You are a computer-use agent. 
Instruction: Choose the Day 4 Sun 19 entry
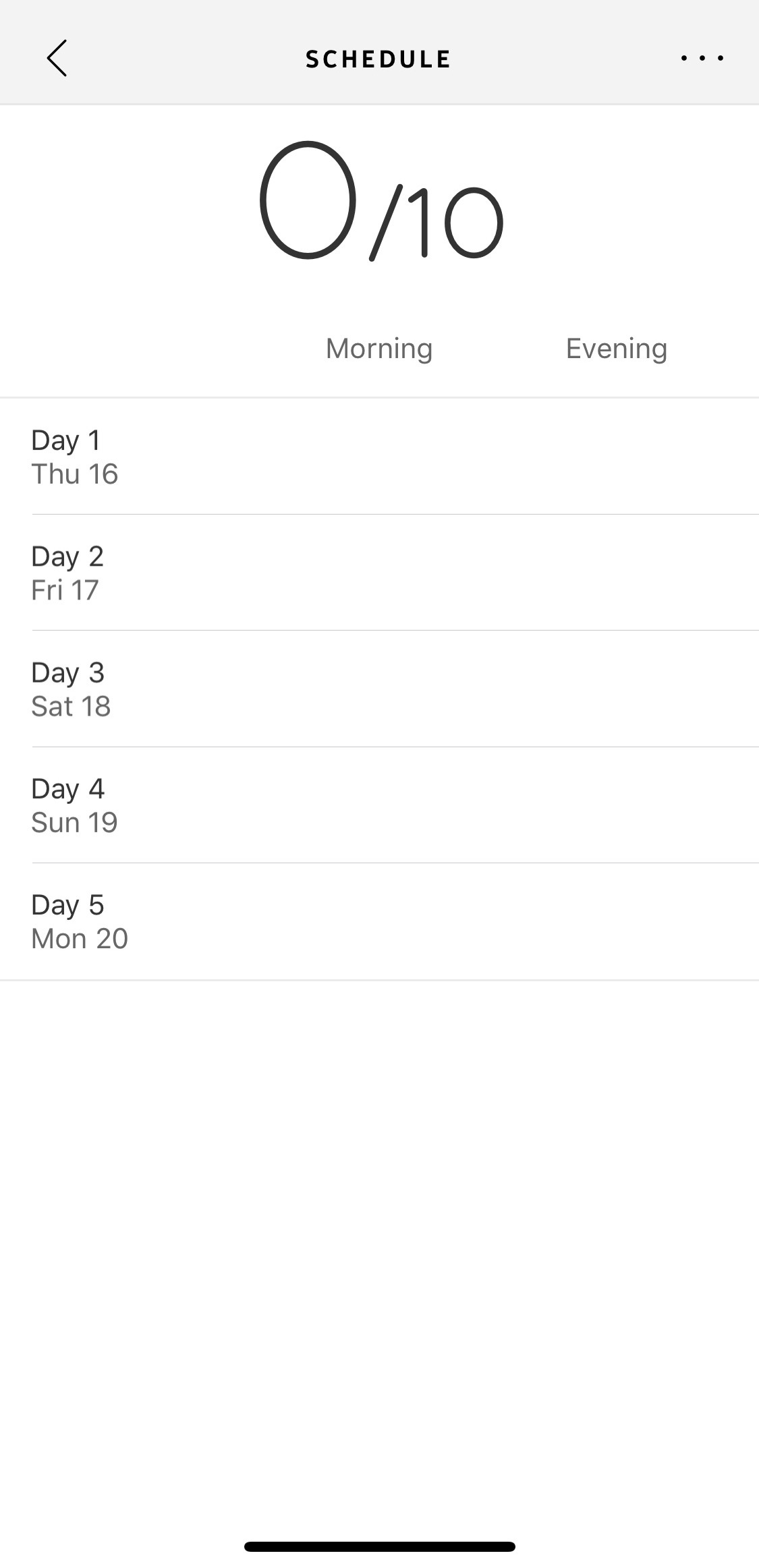pyautogui.click(x=379, y=805)
